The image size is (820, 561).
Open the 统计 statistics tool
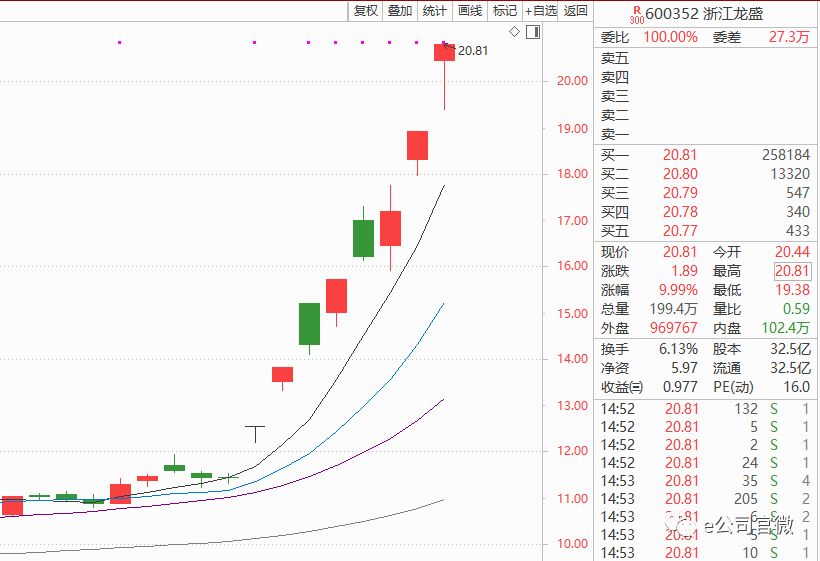point(435,10)
